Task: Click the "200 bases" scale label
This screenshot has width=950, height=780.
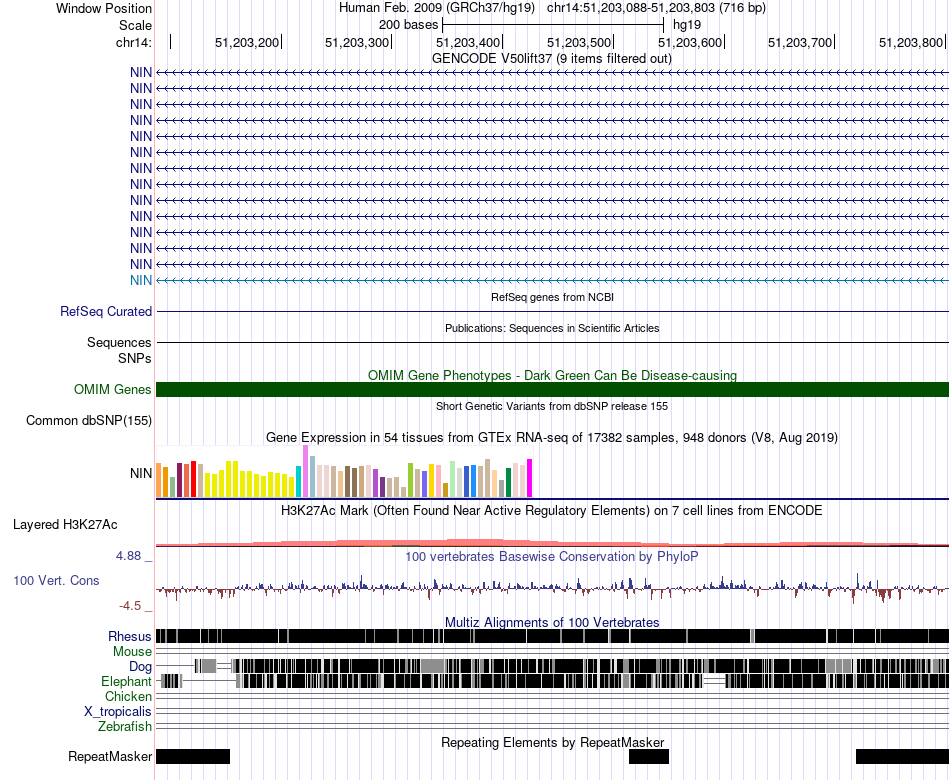Action: point(408,25)
